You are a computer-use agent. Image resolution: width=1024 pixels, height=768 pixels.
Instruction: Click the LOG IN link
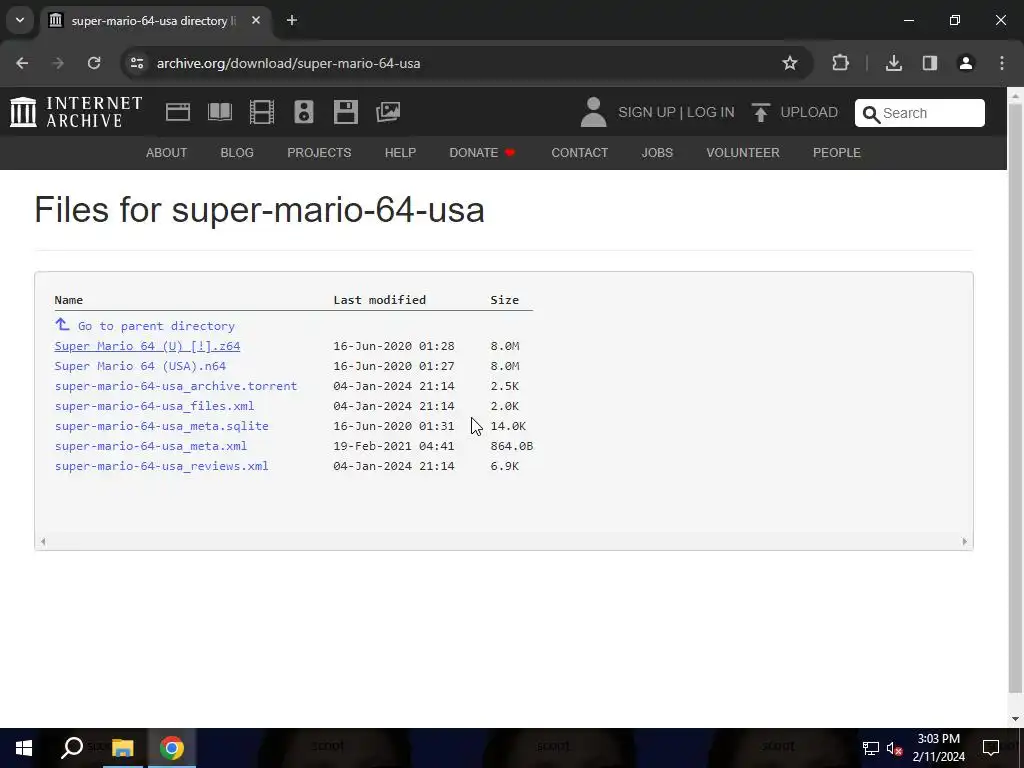[711, 112]
